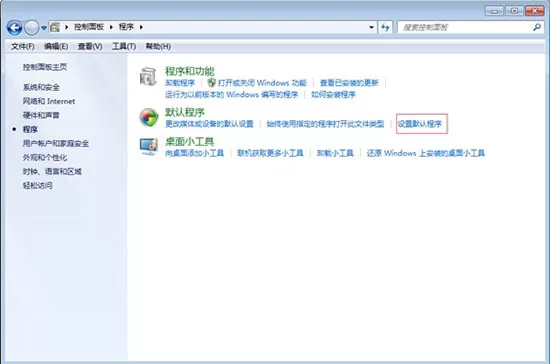Minimize the Control Panel window
550x364 pixels.
click(x=494, y=11)
